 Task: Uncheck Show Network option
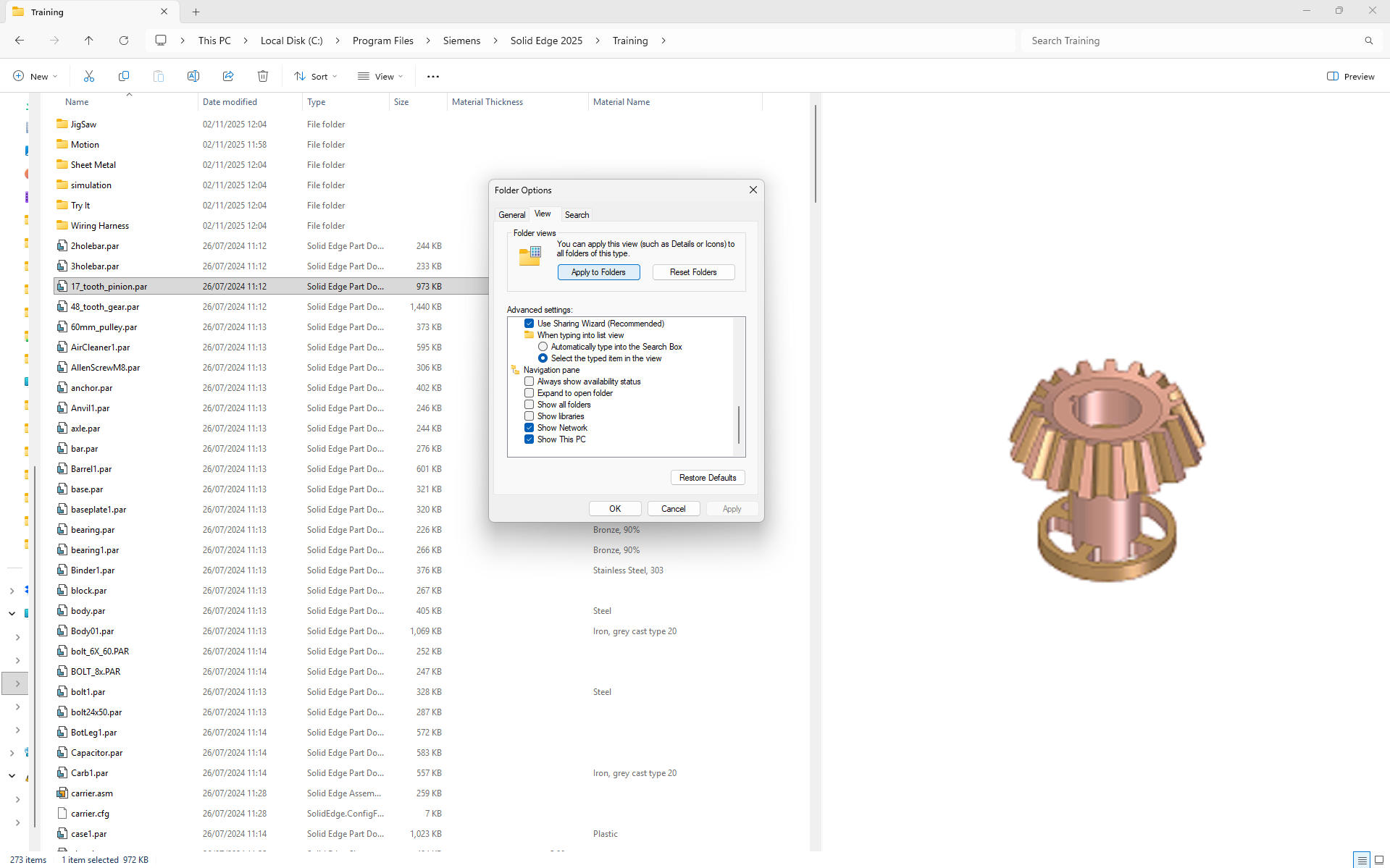pyautogui.click(x=529, y=428)
